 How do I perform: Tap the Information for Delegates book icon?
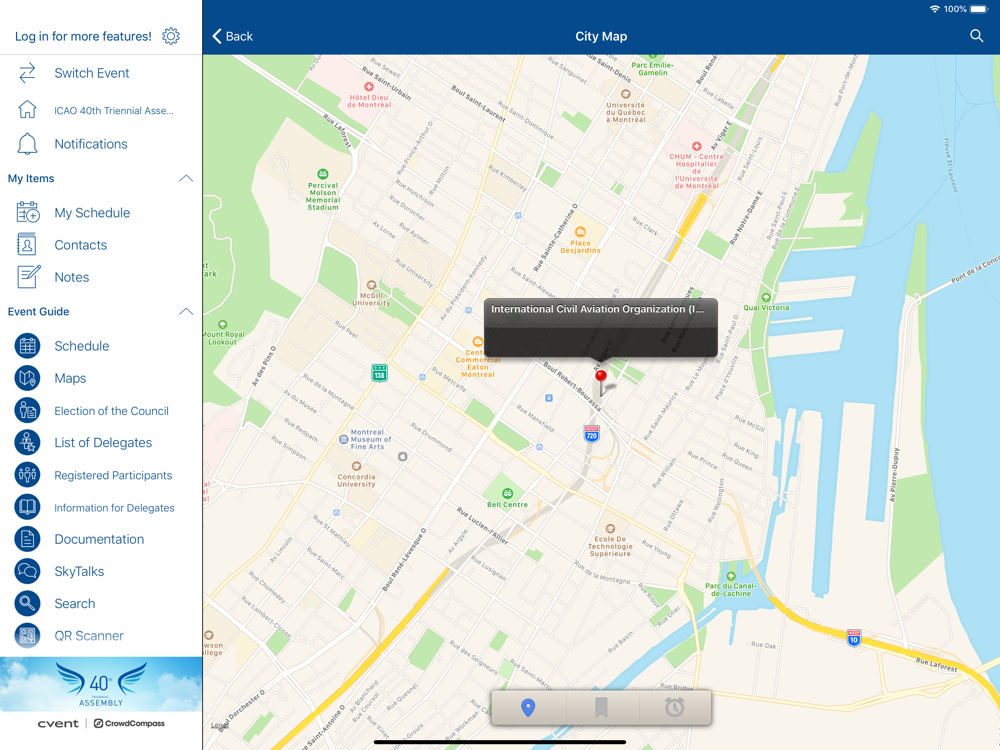pos(27,507)
